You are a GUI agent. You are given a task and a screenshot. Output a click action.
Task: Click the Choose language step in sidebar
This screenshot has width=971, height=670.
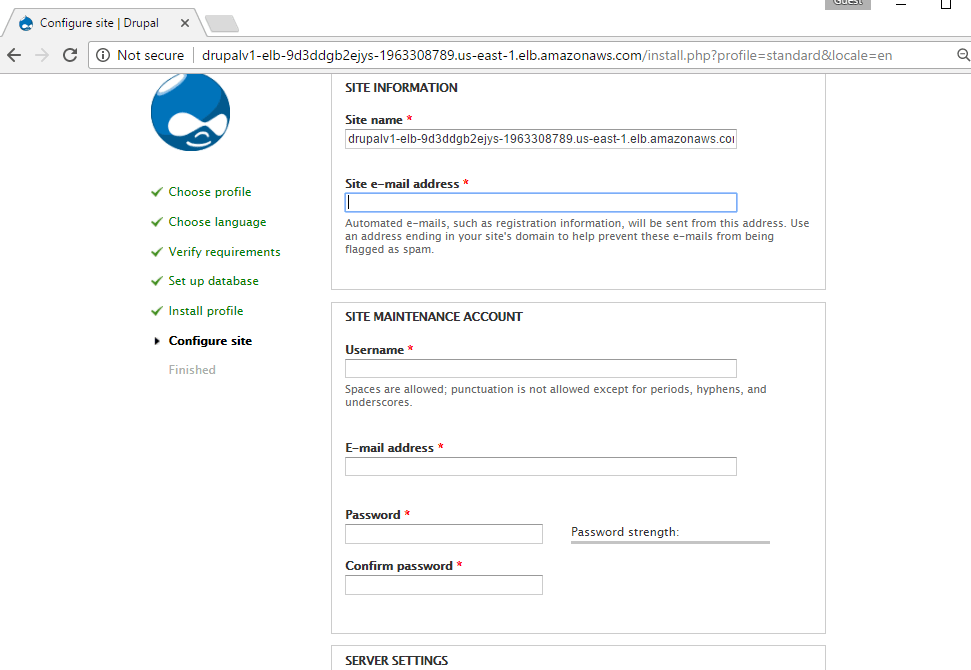217,222
